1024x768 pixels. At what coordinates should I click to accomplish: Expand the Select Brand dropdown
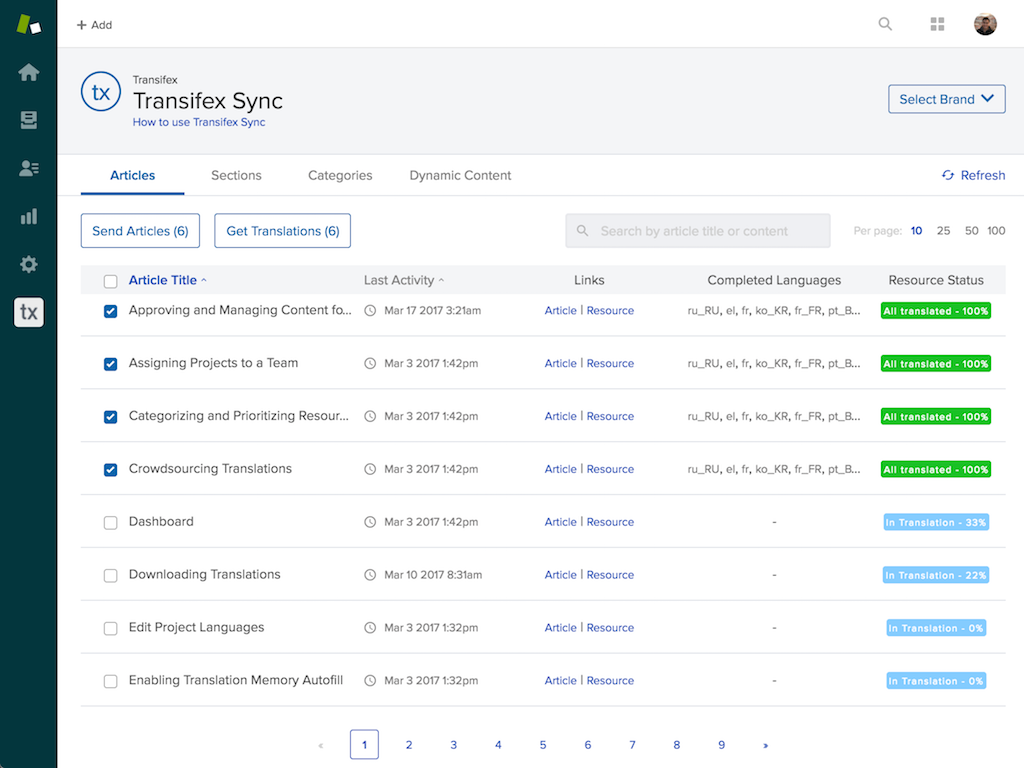point(946,99)
